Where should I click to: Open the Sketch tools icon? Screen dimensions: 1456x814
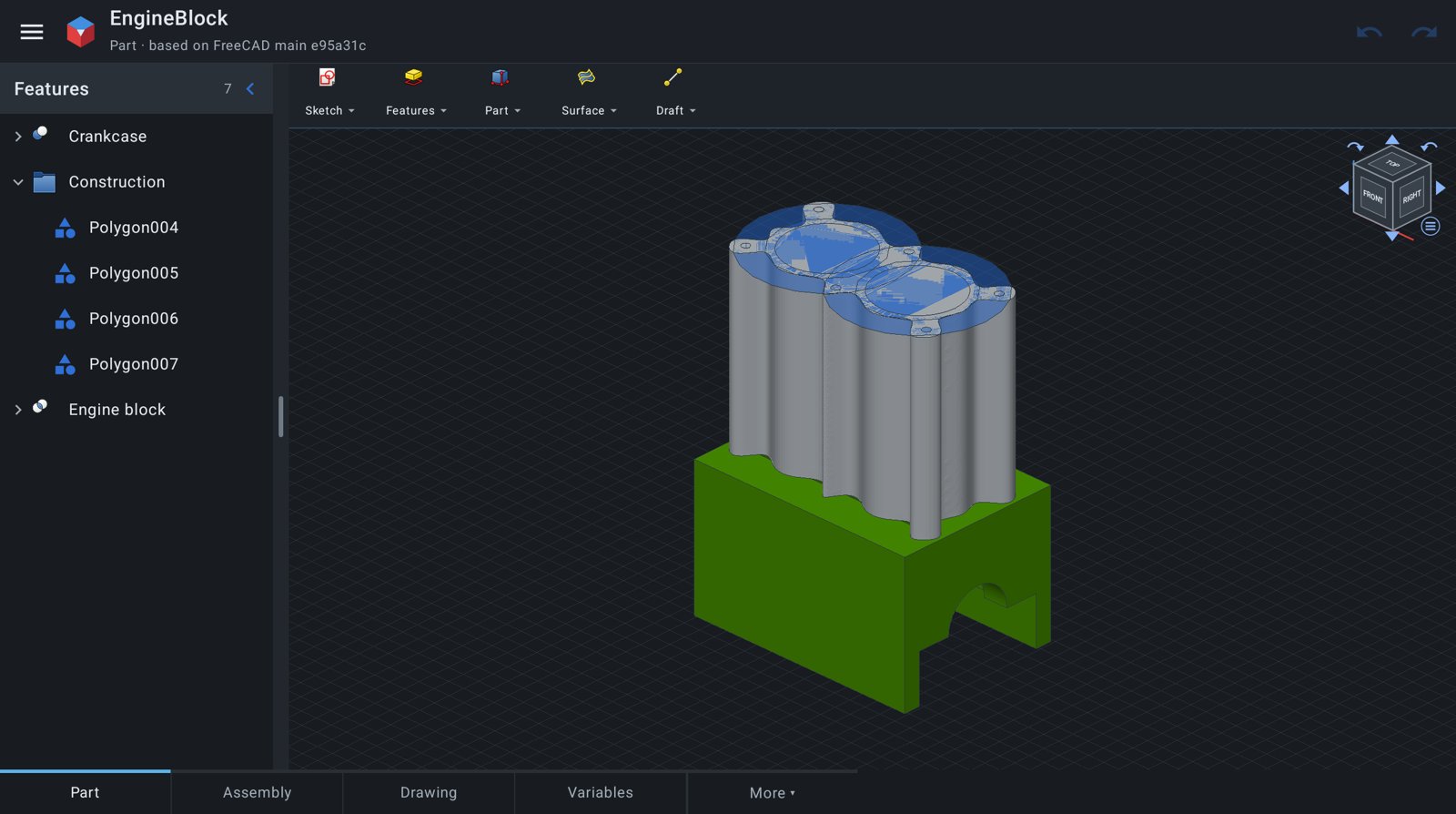[x=328, y=77]
